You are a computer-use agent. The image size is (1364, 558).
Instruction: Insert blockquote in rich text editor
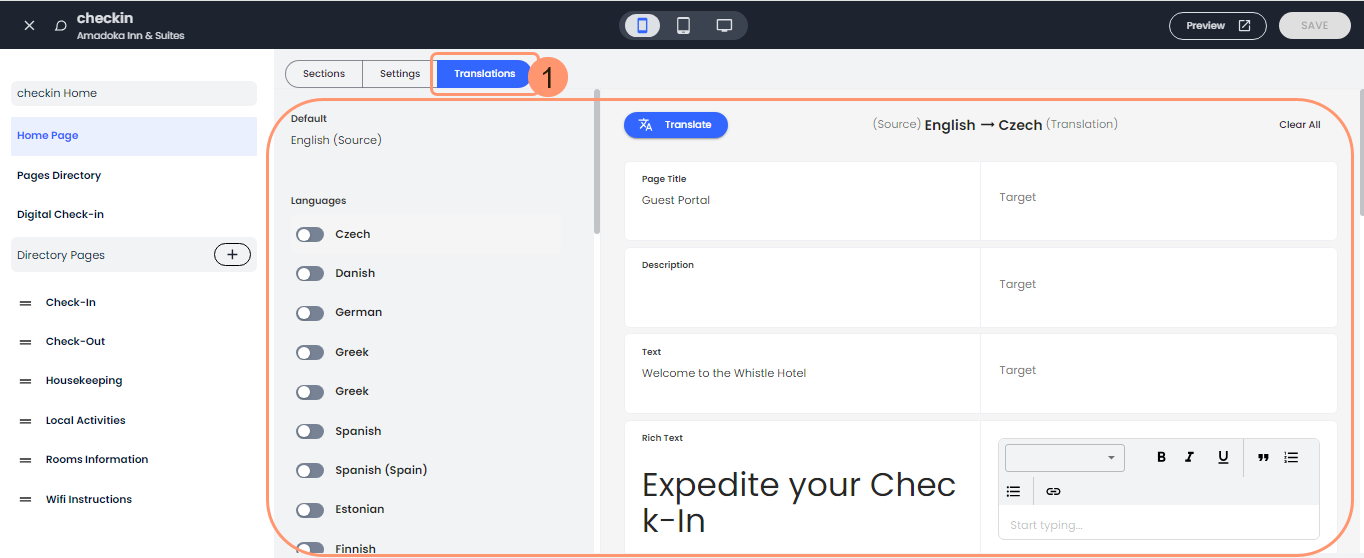[x=1263, y=457]
